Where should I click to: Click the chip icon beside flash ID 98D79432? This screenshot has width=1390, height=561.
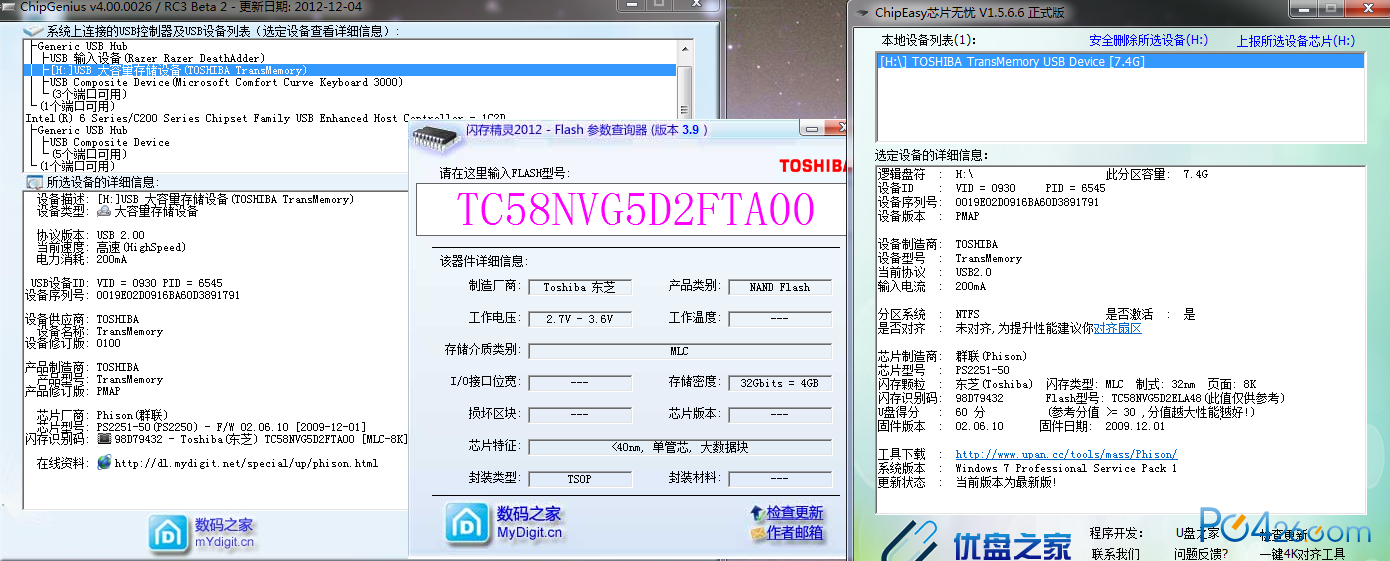[x=103, y=439]
